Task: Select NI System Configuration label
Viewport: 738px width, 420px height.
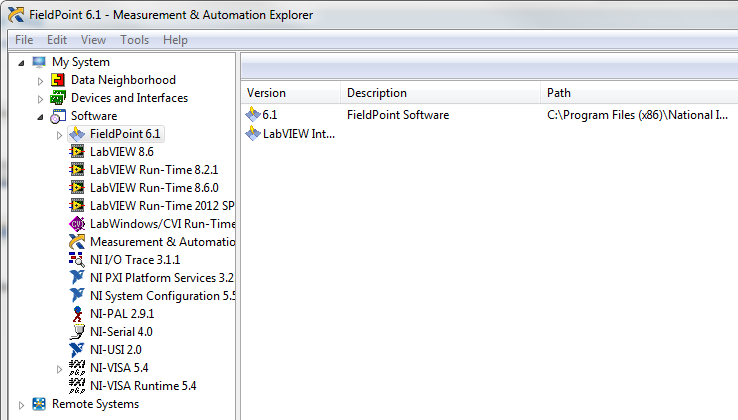Action: click(x=162, y=296)
